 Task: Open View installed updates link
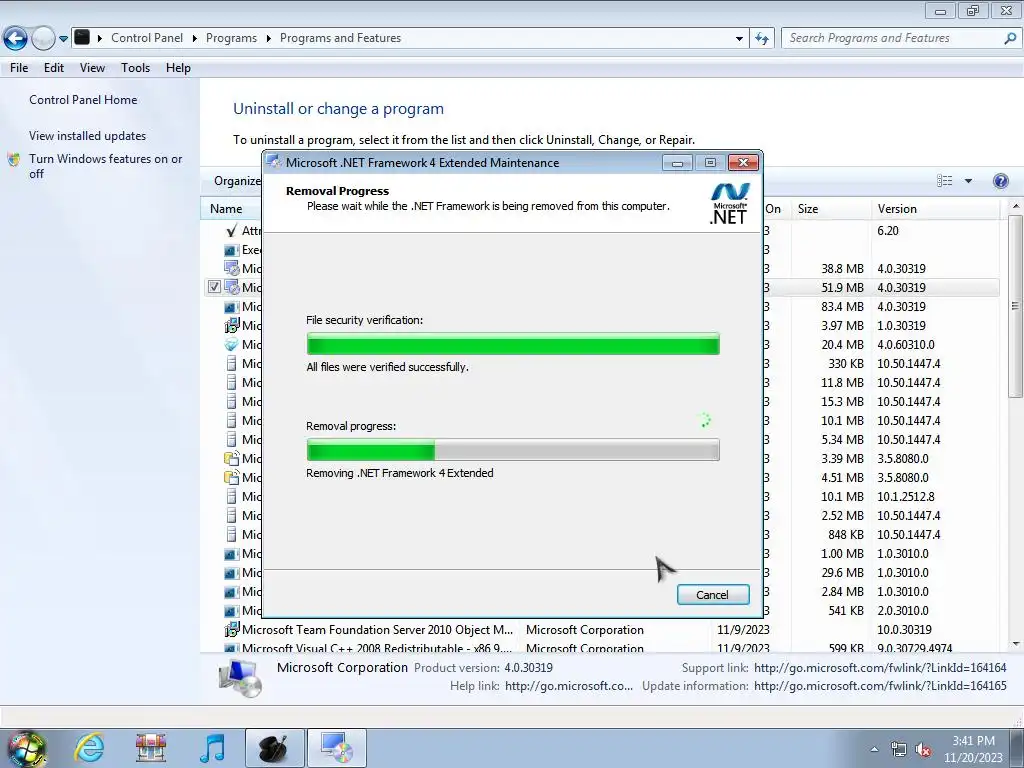pyautogui.click(x=88, y=136)
